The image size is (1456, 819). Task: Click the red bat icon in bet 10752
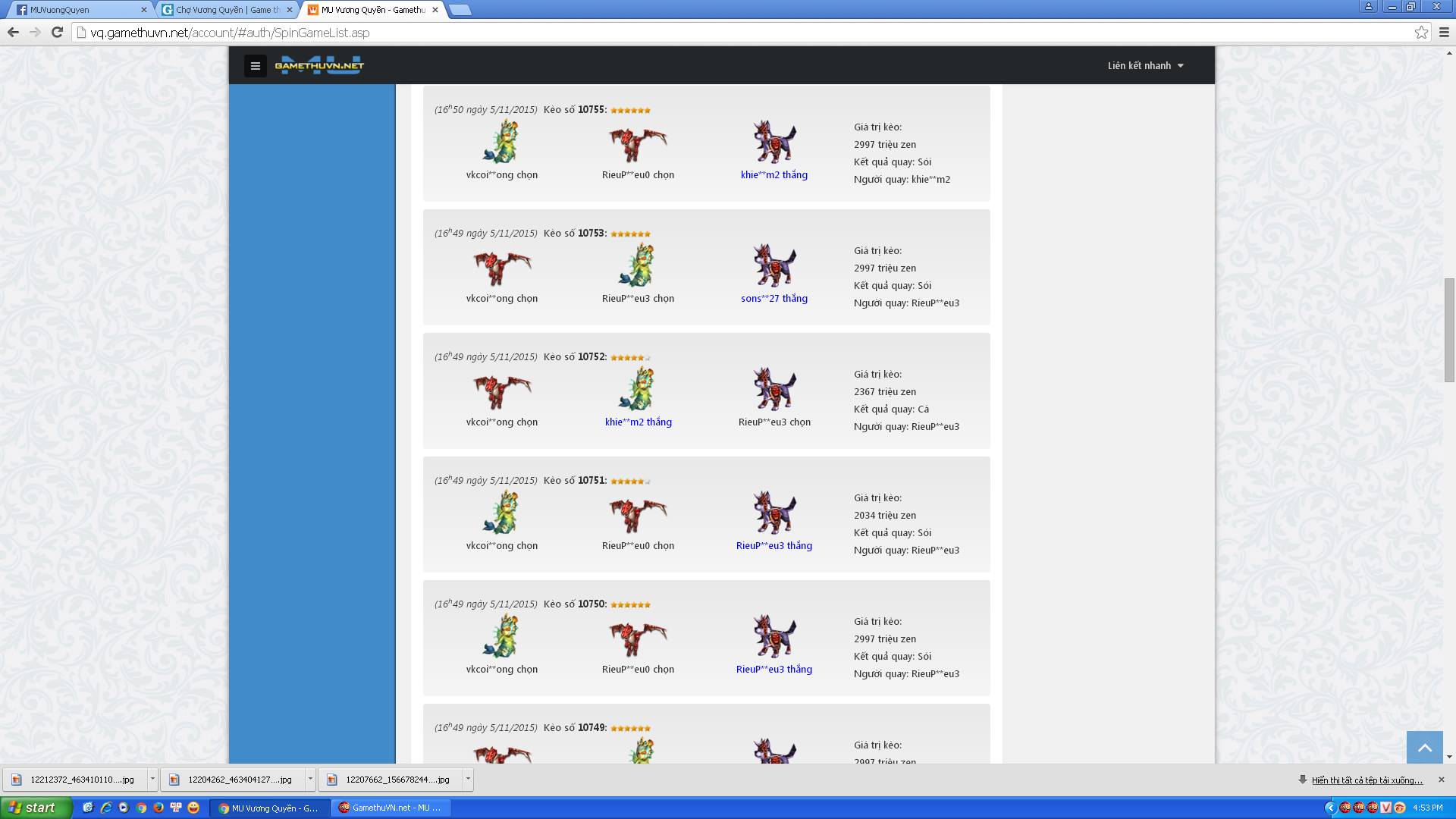[502, 391]
